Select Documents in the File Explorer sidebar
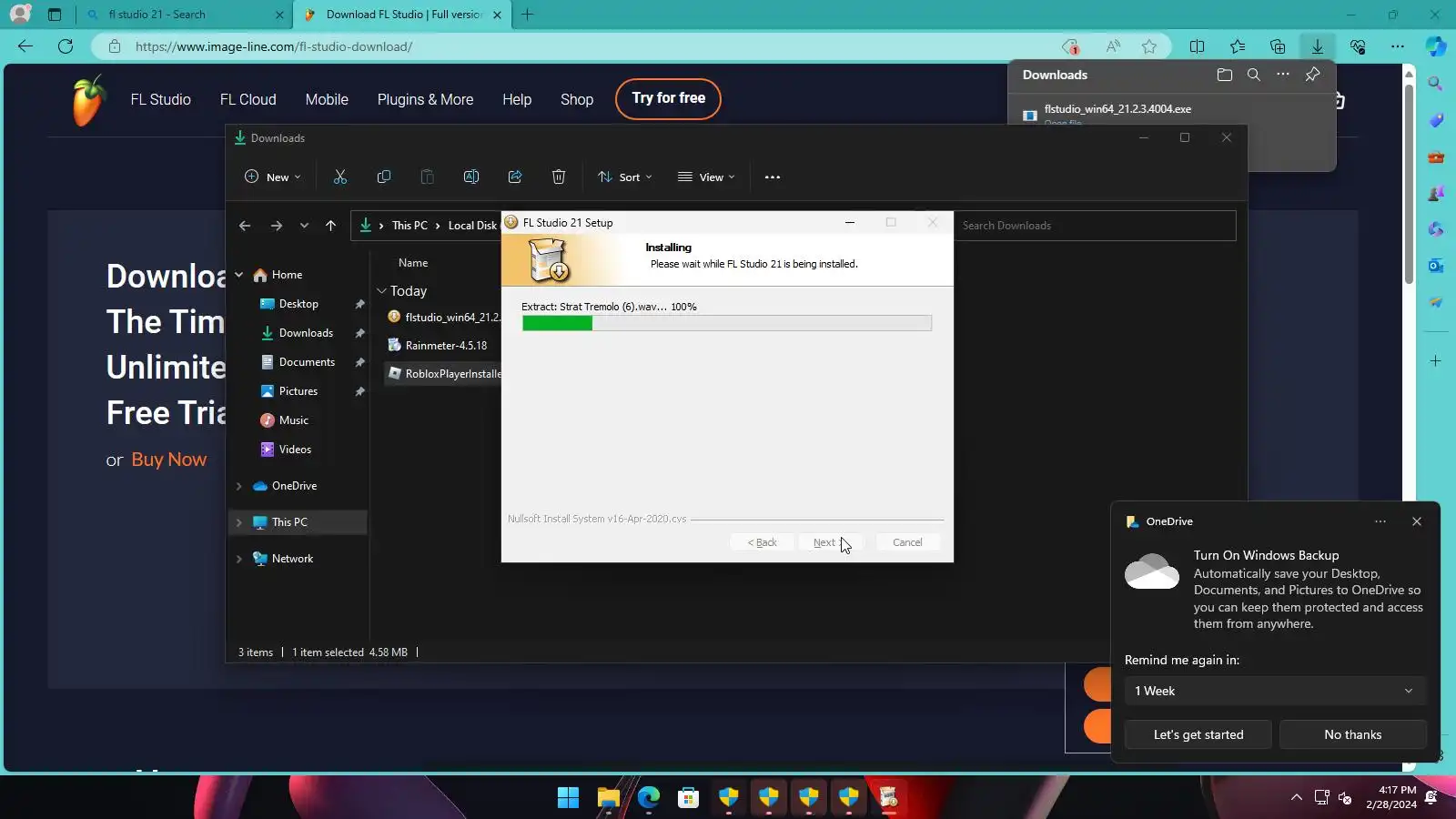The height and width of the screenshot is (819, 1456). point(306,362)
